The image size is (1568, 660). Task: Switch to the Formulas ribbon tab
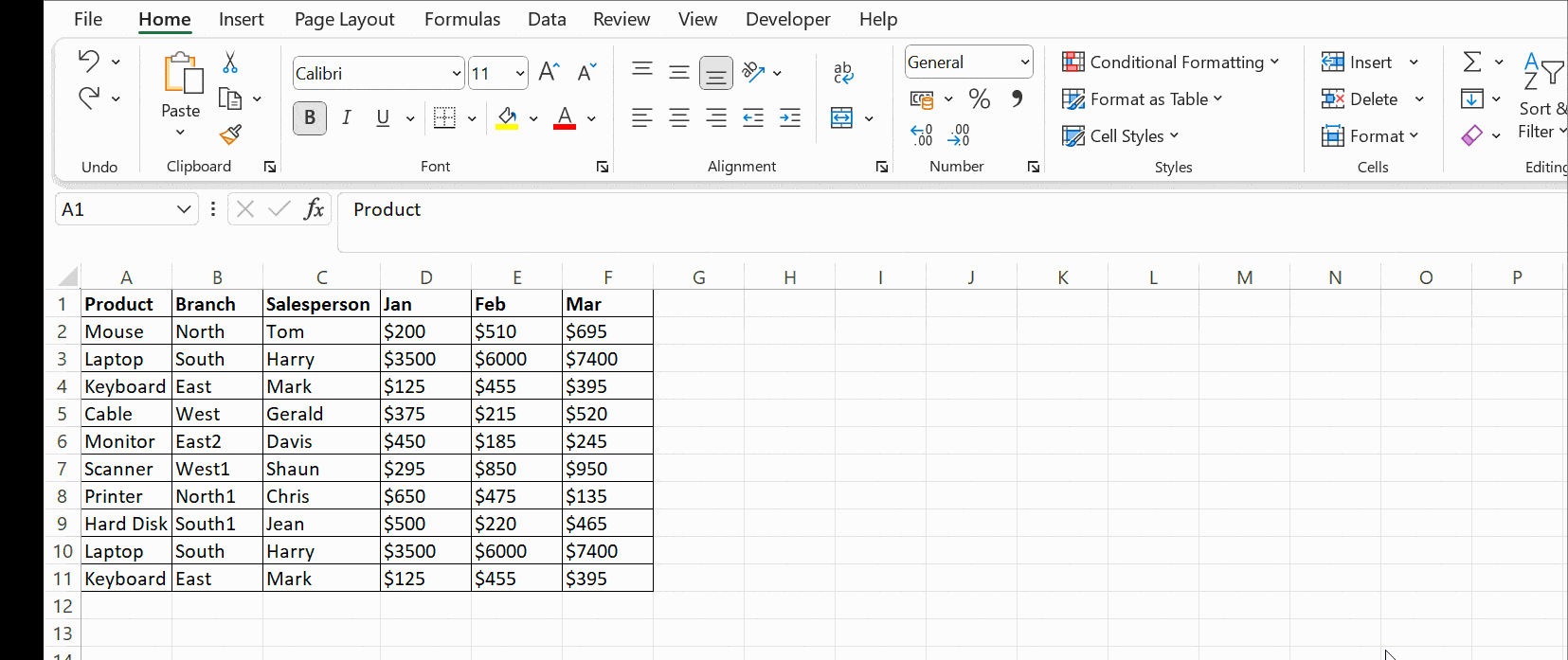[462, 19]
